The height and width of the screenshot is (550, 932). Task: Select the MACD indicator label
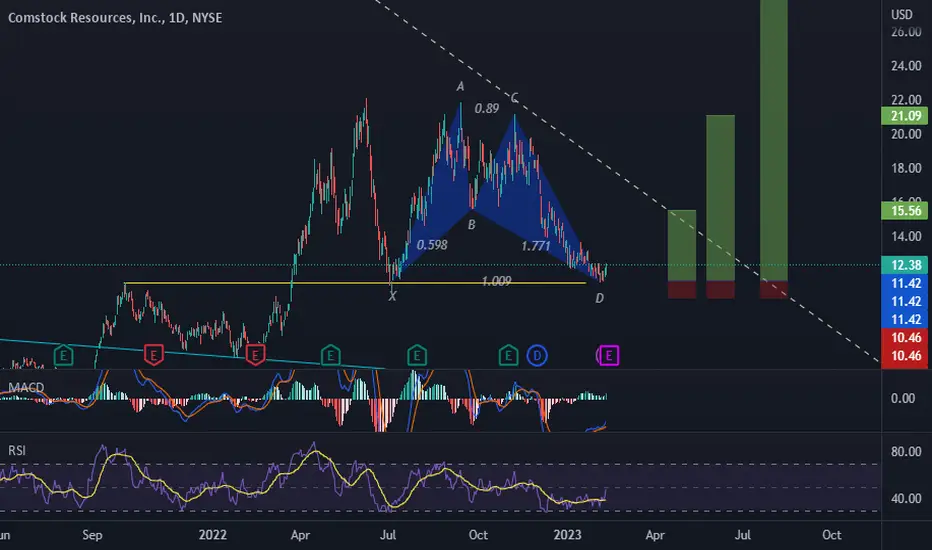click(26, 387)
